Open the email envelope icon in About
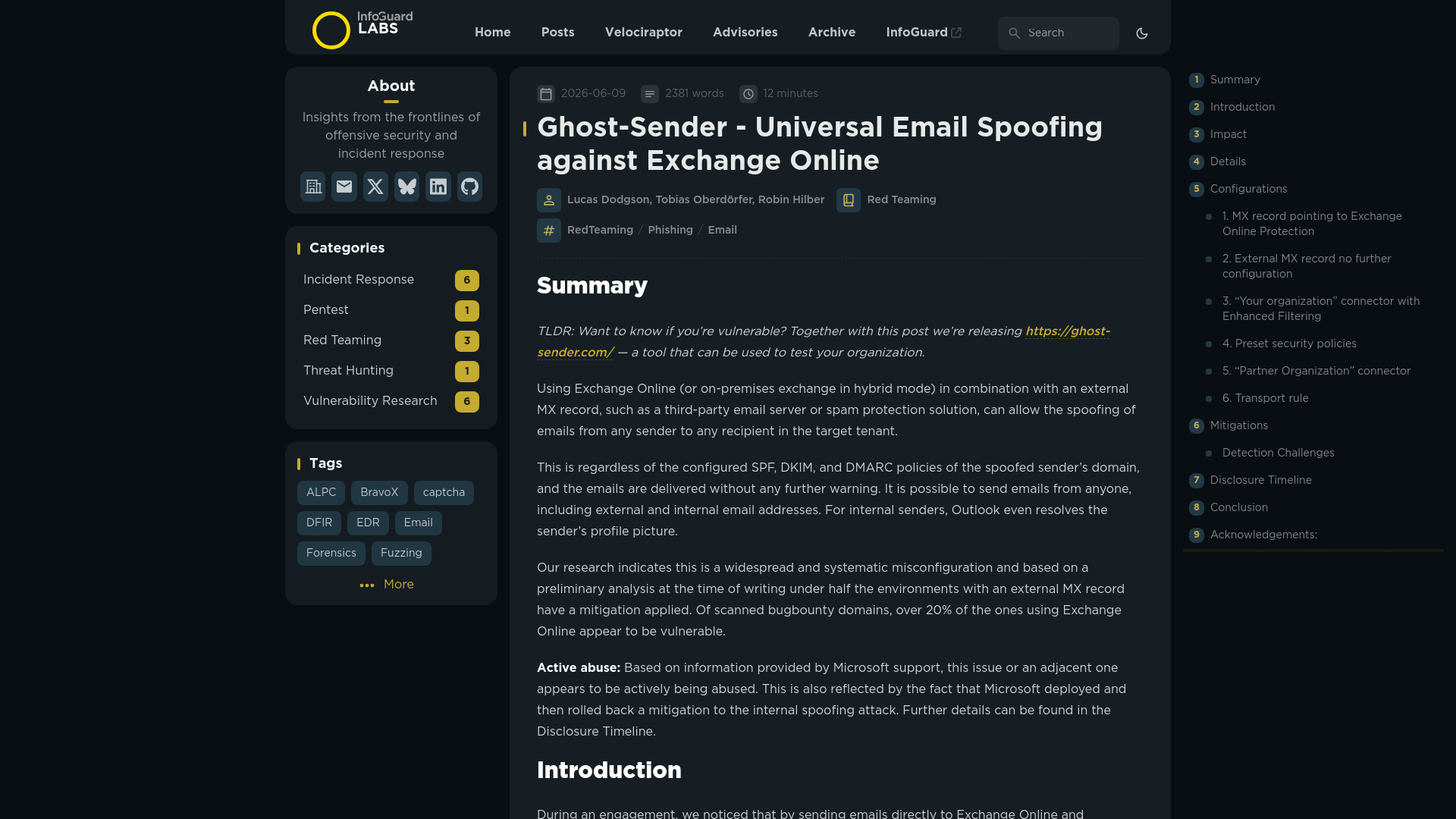 coord(344,187)
